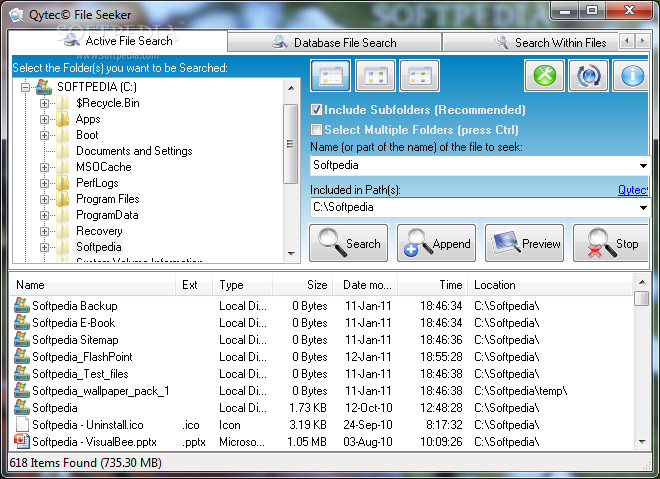Click the Softpedia - VisualBee.pptx file icon
Screen dimensions: 660x479
[22, 442]
